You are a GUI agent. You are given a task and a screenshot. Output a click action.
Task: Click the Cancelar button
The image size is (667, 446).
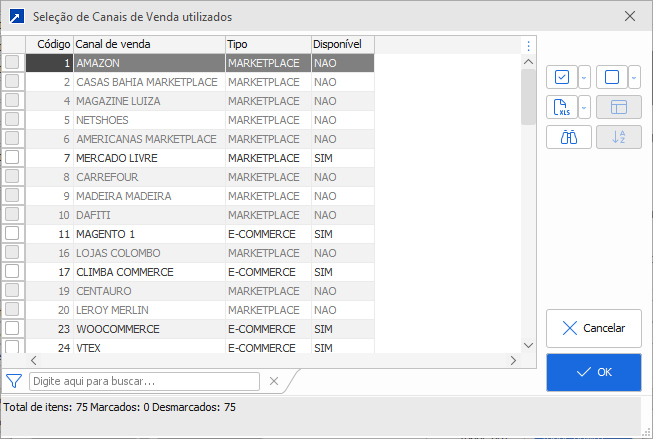[x=594, y=328]
